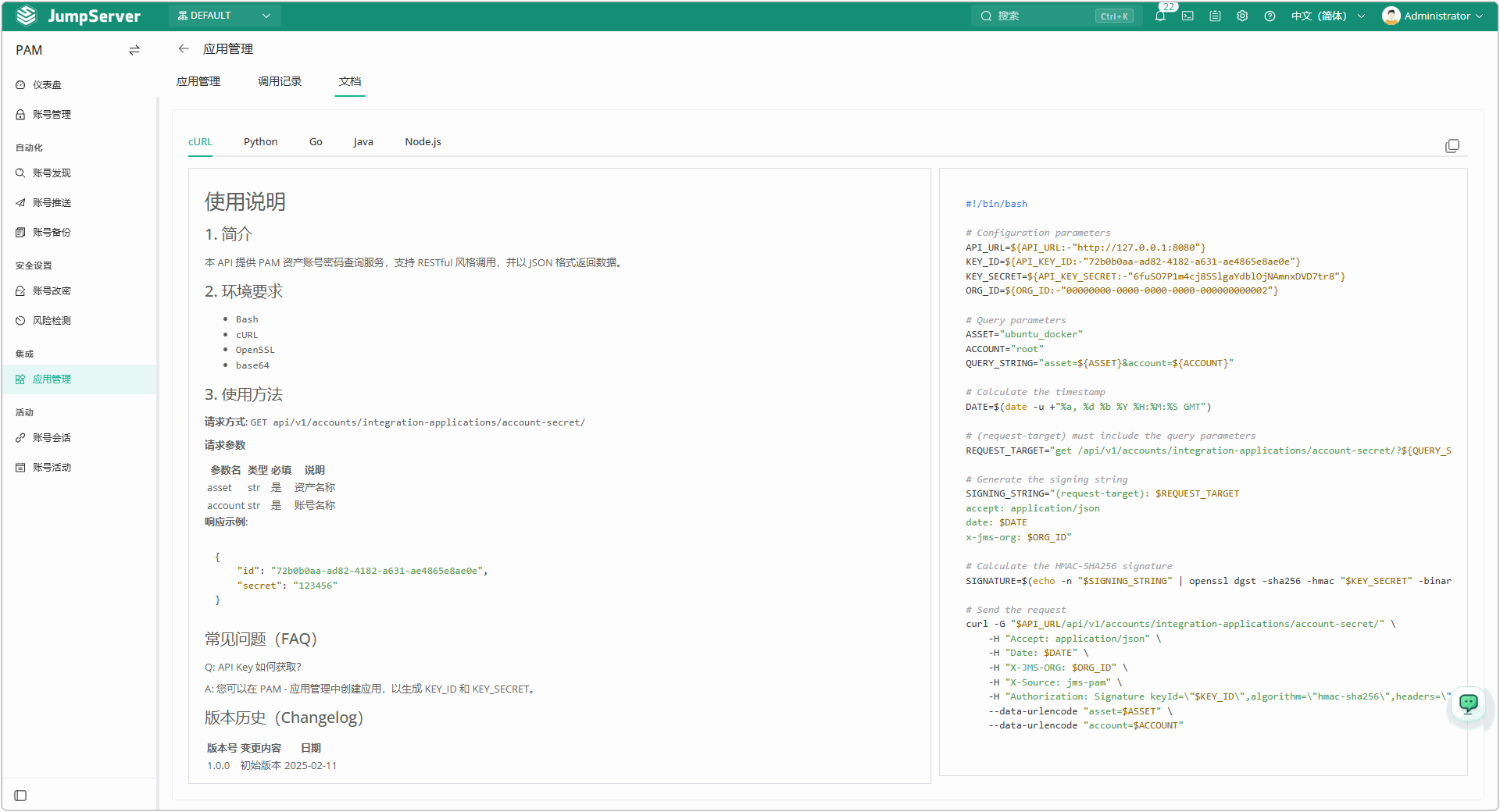Open 账号改密 in sidebar
This screenshot has height=812, width=1500.
coord(79,290)
